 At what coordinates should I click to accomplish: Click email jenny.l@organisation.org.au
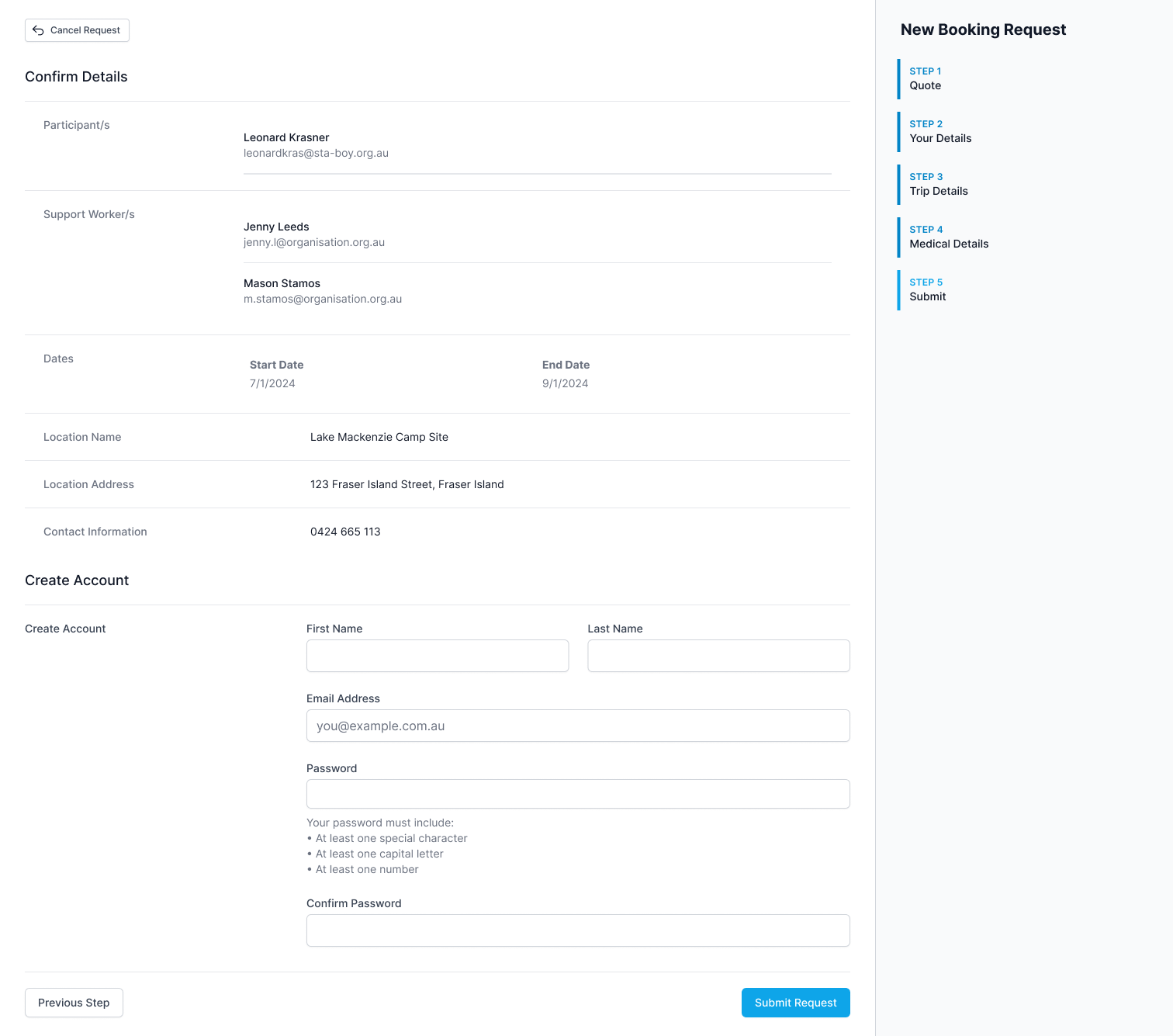314,242
